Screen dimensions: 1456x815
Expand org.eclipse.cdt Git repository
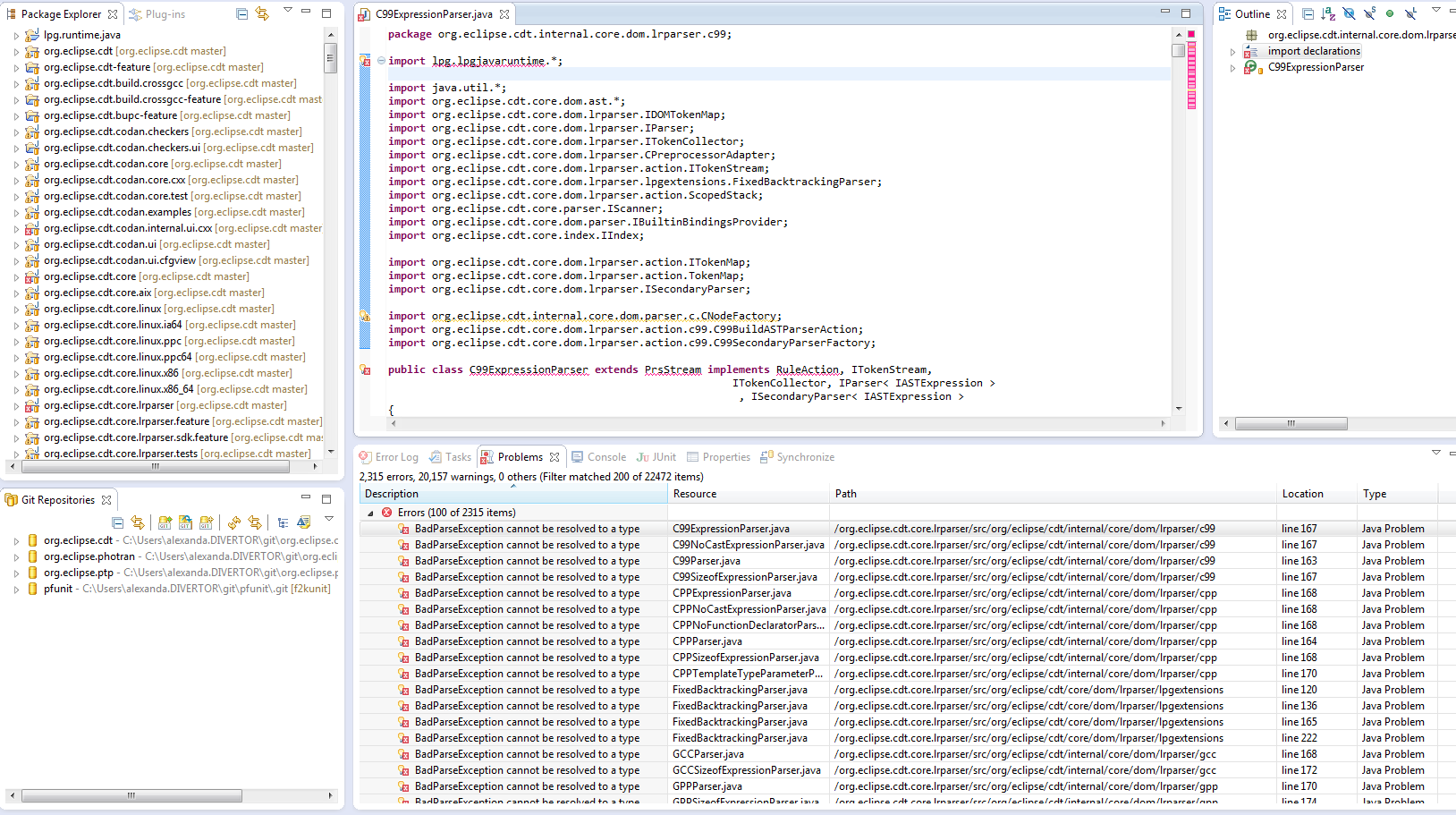(16, 541)
